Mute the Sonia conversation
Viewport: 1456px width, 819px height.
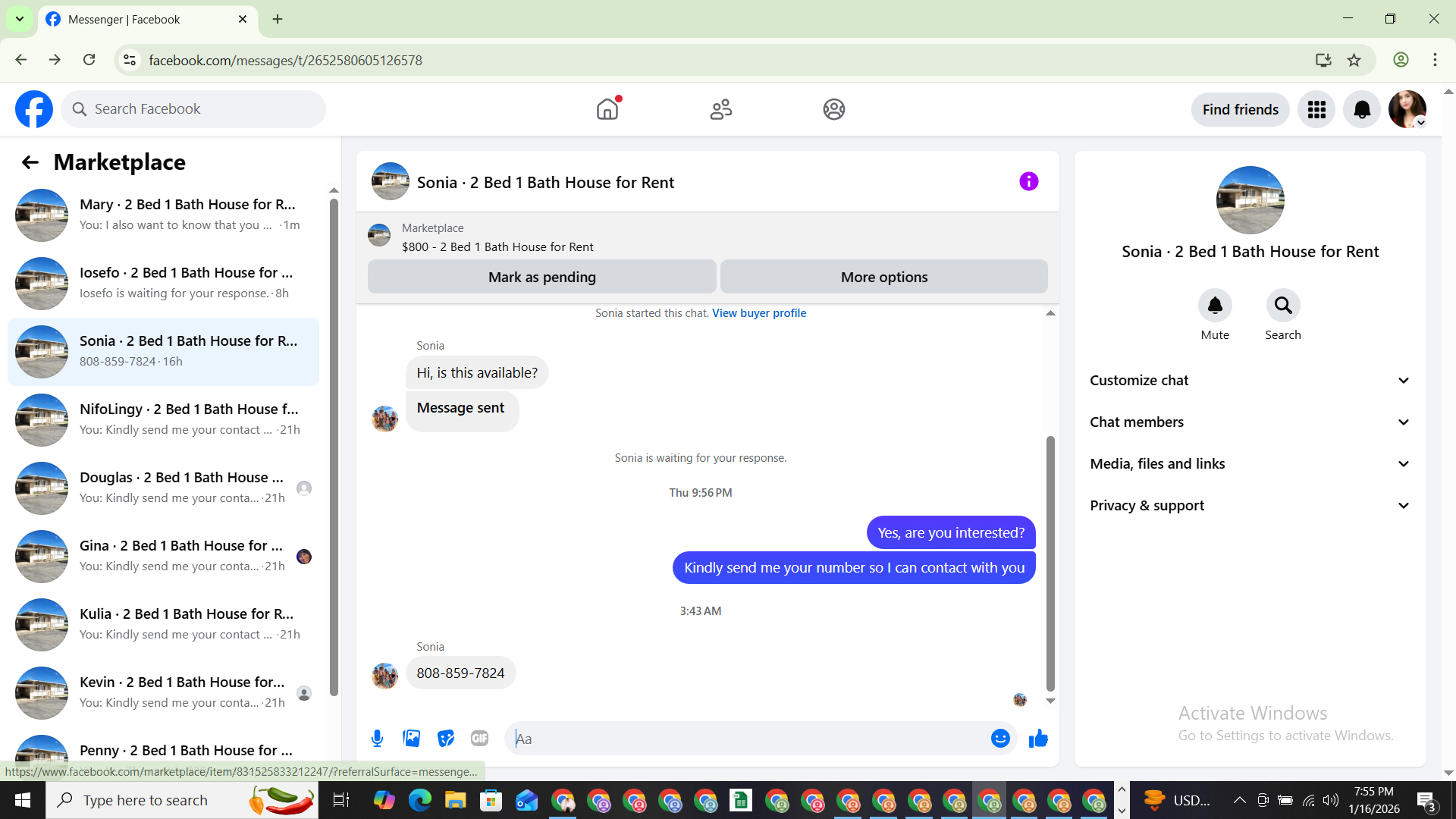[x=1215, y=306]
